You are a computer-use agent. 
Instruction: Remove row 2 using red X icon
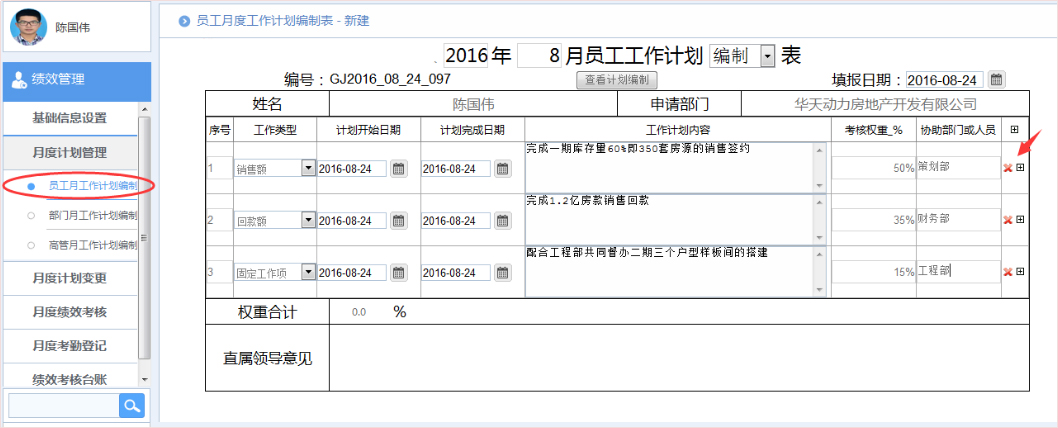tap(1007, 220)
